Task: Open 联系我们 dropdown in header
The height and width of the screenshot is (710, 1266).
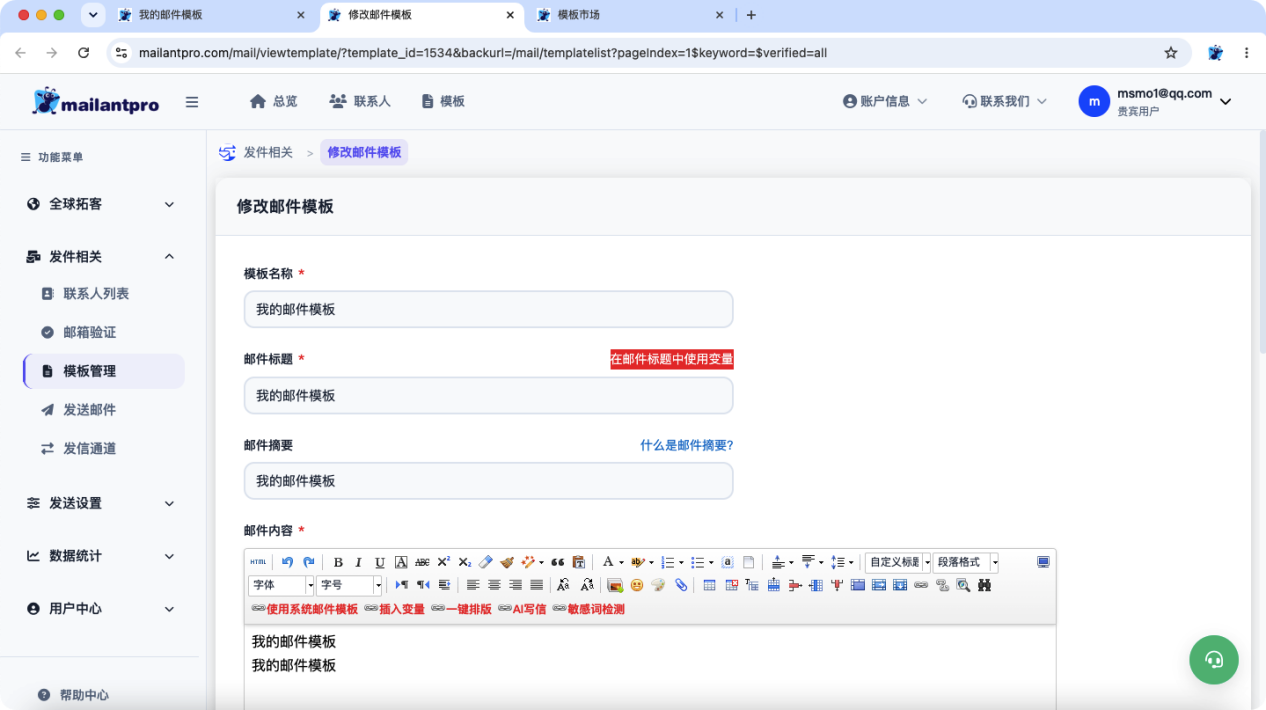Action: coord(1004,101)
